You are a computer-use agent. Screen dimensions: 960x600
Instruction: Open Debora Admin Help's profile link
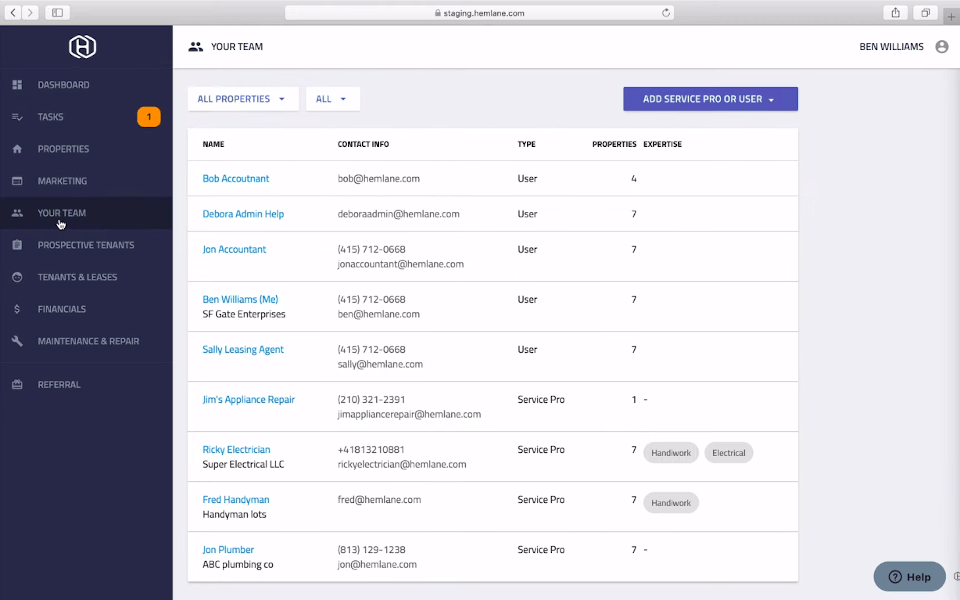click(x=243, y=214)
